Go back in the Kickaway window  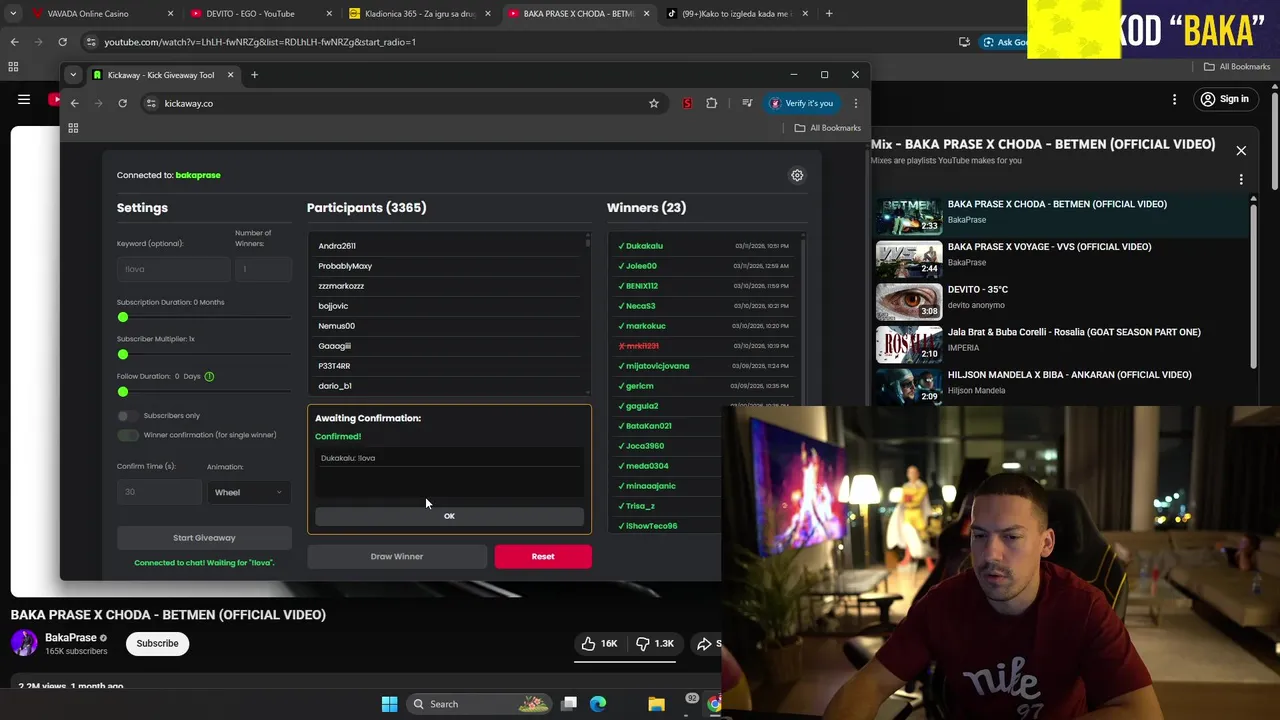(x=74, y=103)
